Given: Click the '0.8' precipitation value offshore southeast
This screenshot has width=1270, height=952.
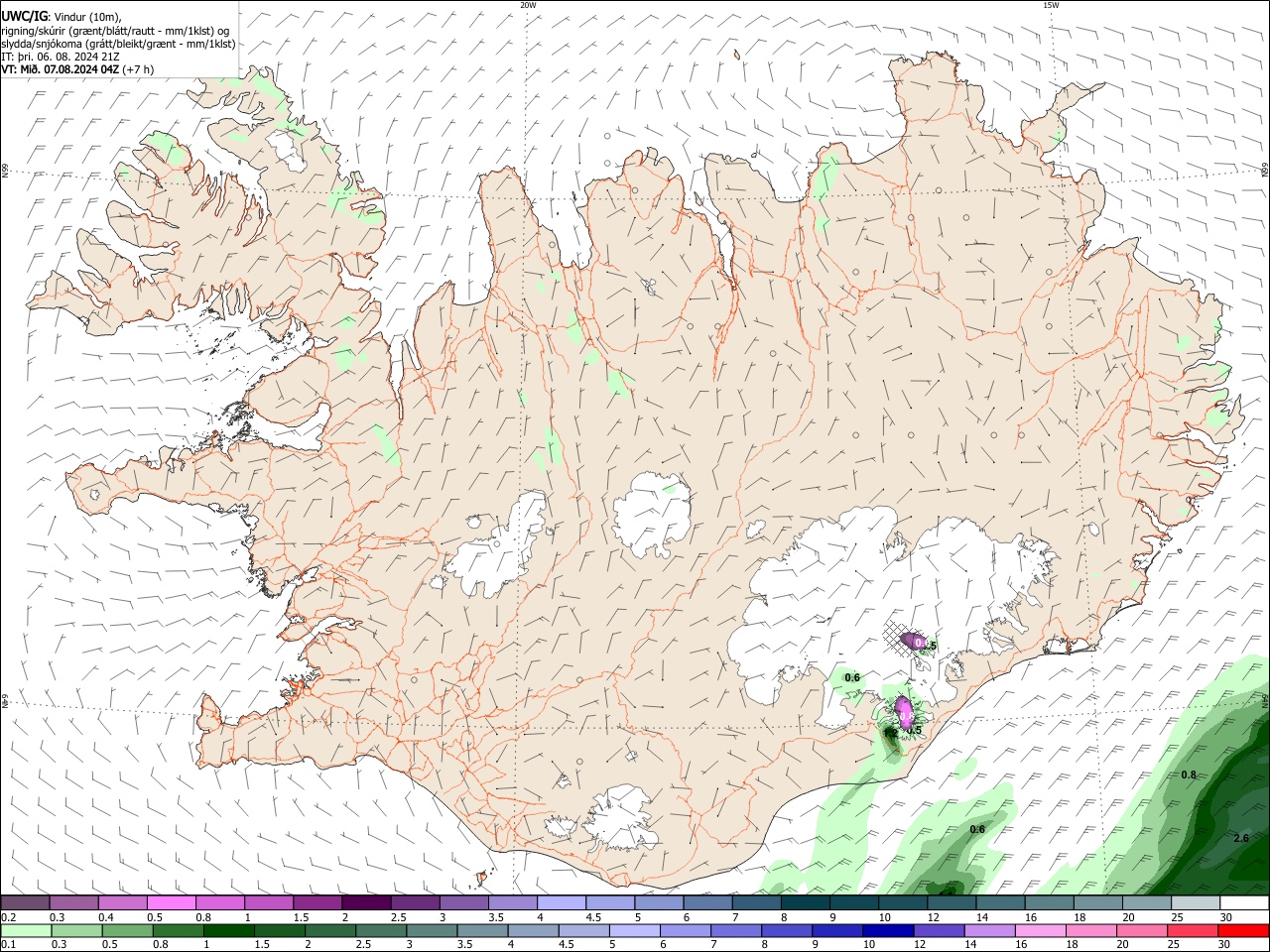Looking at the screenshot, I should [1189, 774].
